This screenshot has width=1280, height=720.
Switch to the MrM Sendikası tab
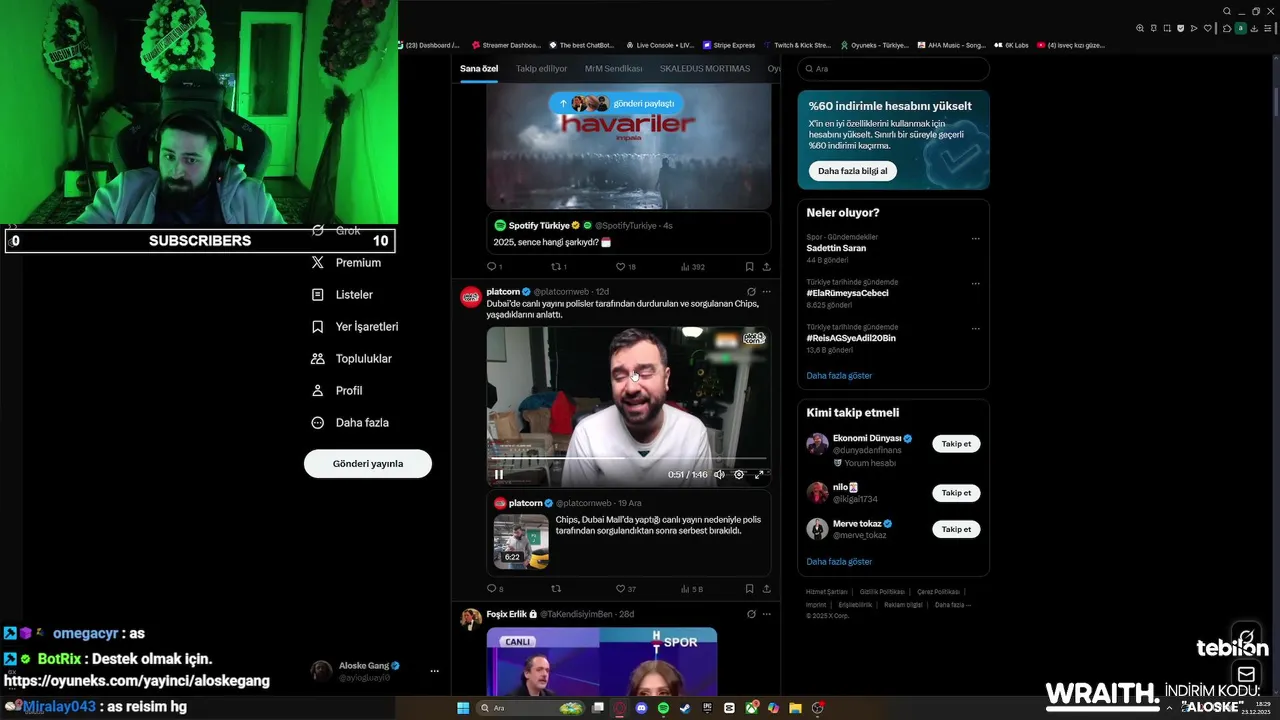coord(613,69)
